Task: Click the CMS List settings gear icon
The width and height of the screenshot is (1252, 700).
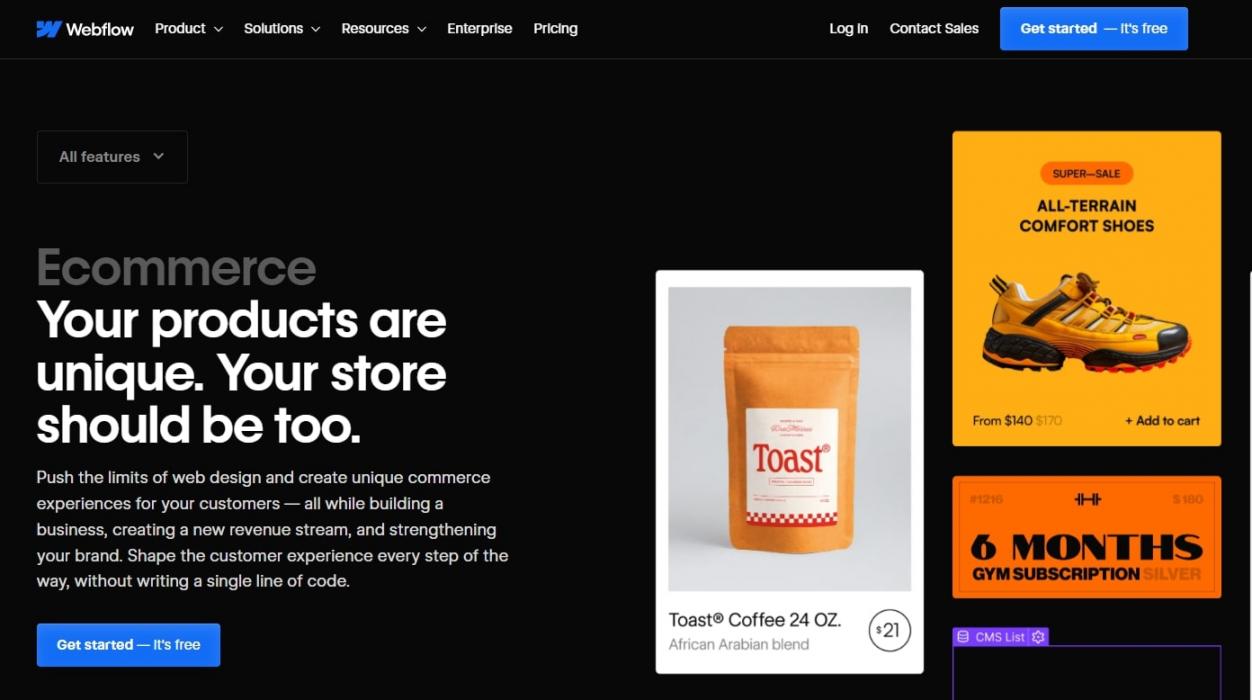Action: (1038, 637)
